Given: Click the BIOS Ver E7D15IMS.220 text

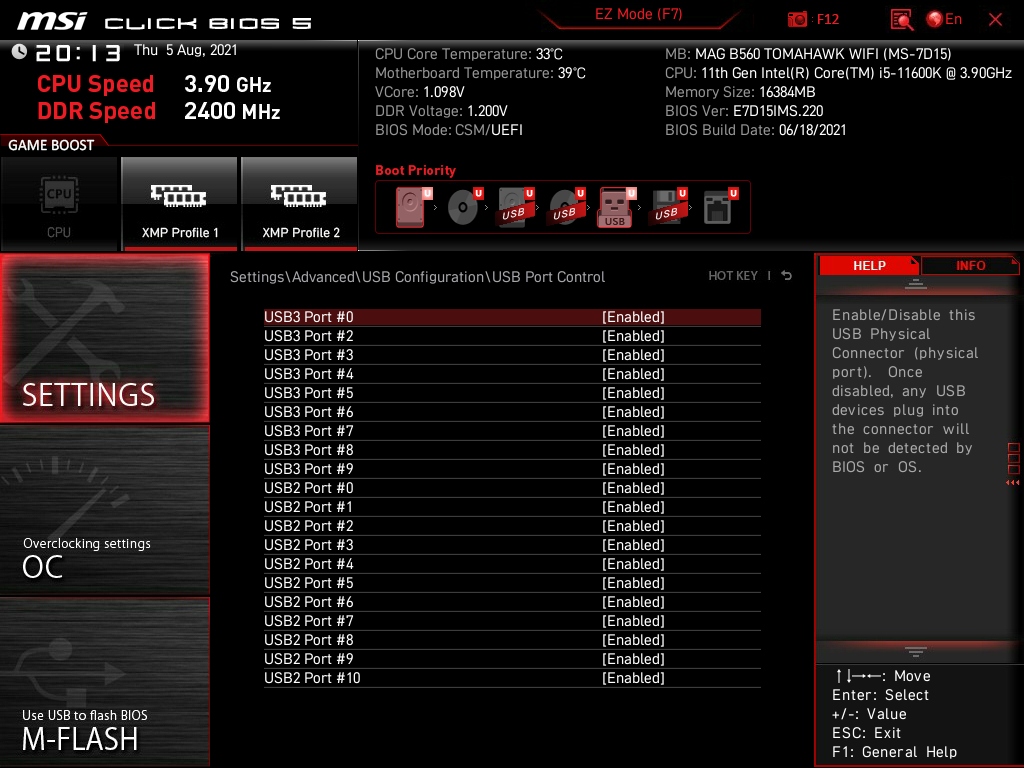Looking at the screenshot, I should pyautogui.click(x=744, y=111).
